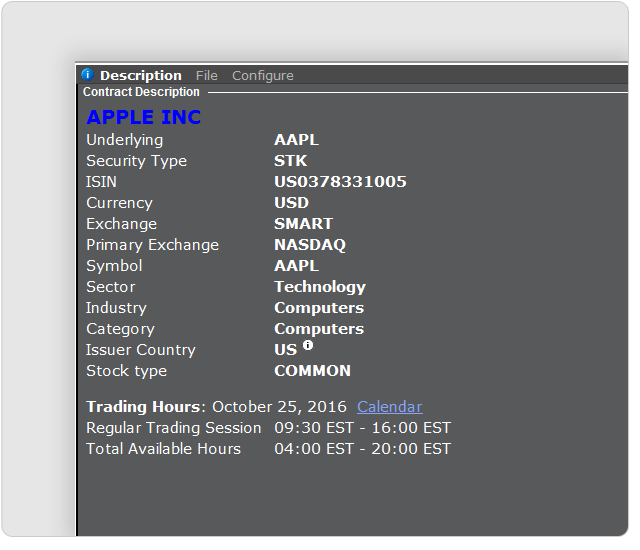This screenshot has width=640, height=550.
Task: Click the APPLE INC heading
Action: coord(144,117)
